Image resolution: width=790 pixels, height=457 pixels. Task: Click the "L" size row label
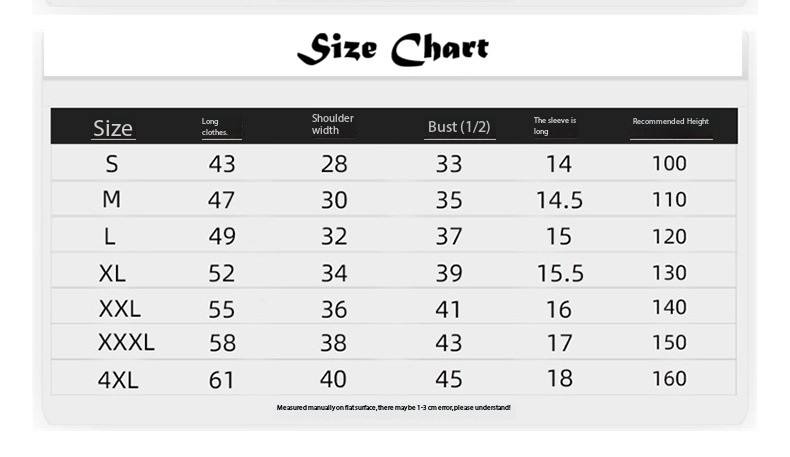pyautogui.click(x=110, y=236)
